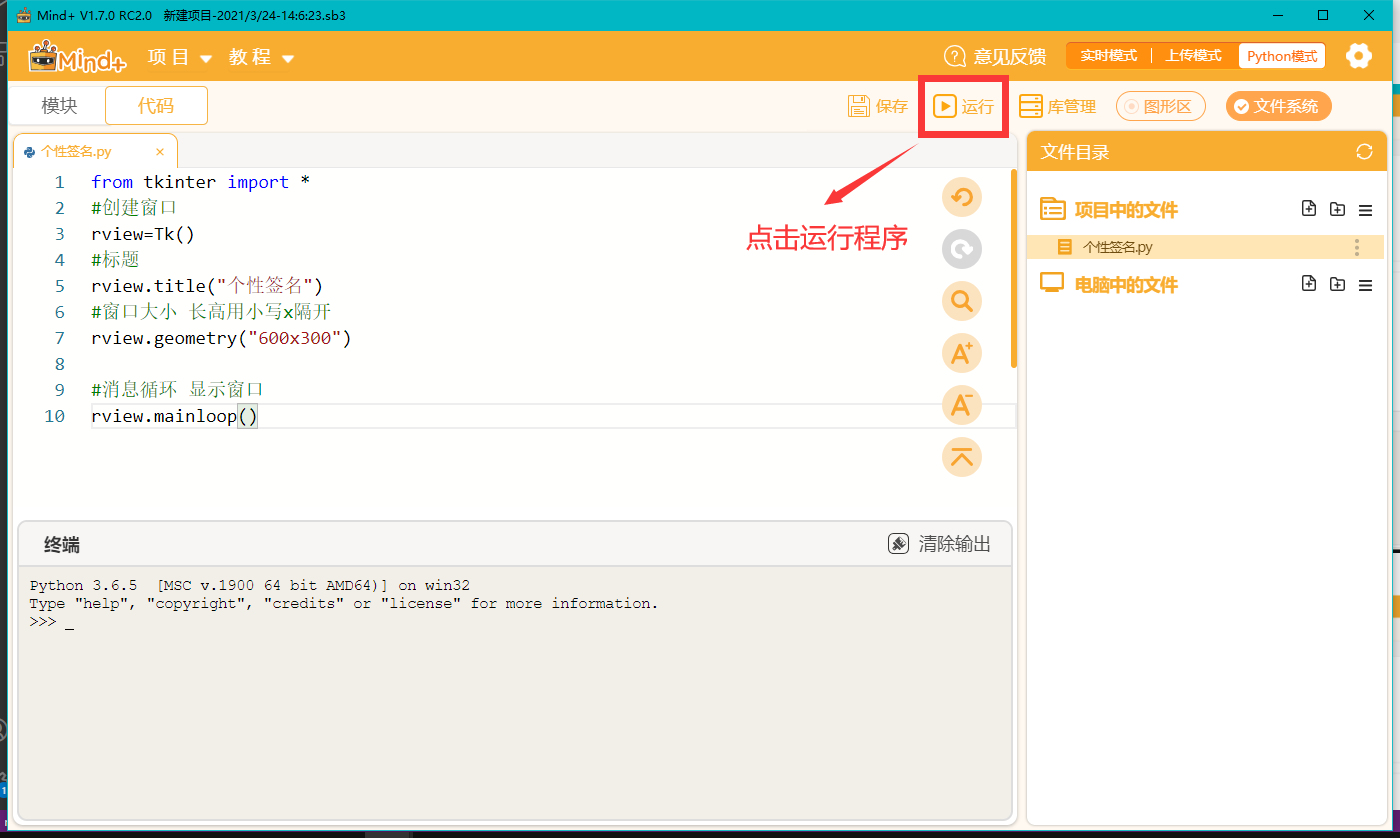Toggle the 图形区 panel

1161,106
